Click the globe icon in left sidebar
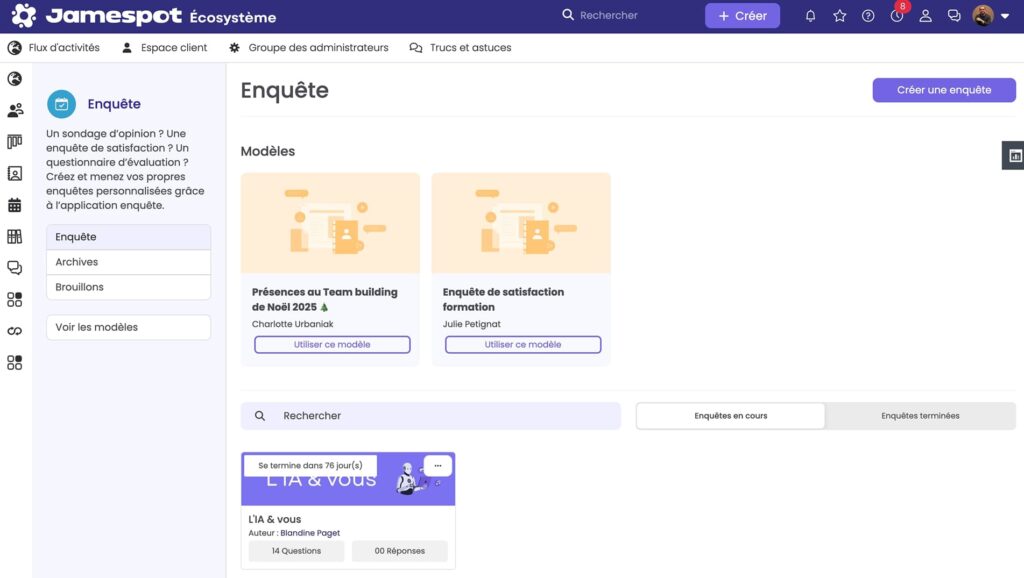1024x578 pixels. click(14, 79)
